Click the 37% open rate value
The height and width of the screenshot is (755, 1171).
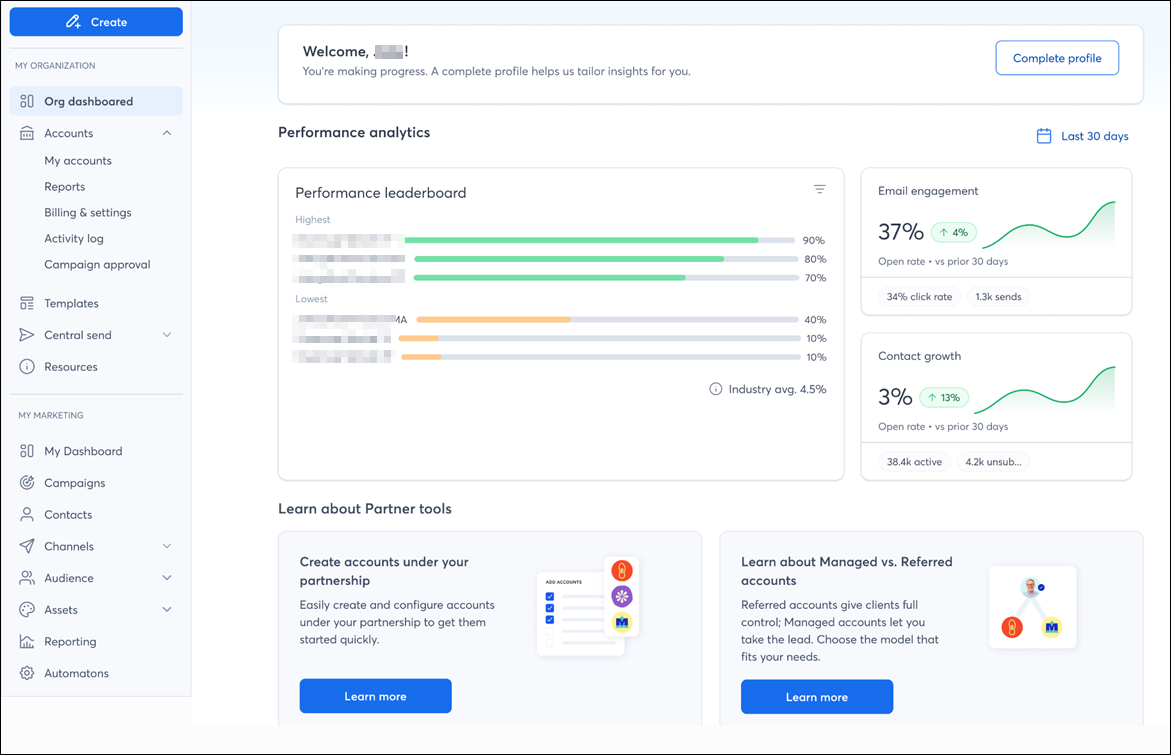[x=901, y=232]
